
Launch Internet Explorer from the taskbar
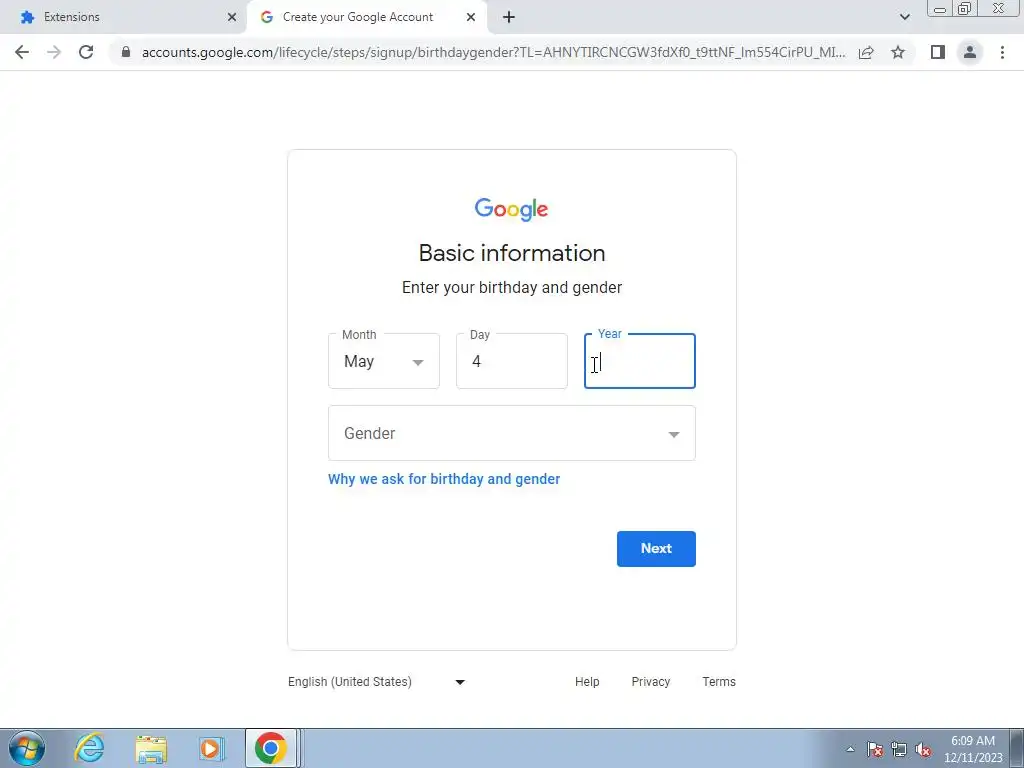tap(89, 748)
